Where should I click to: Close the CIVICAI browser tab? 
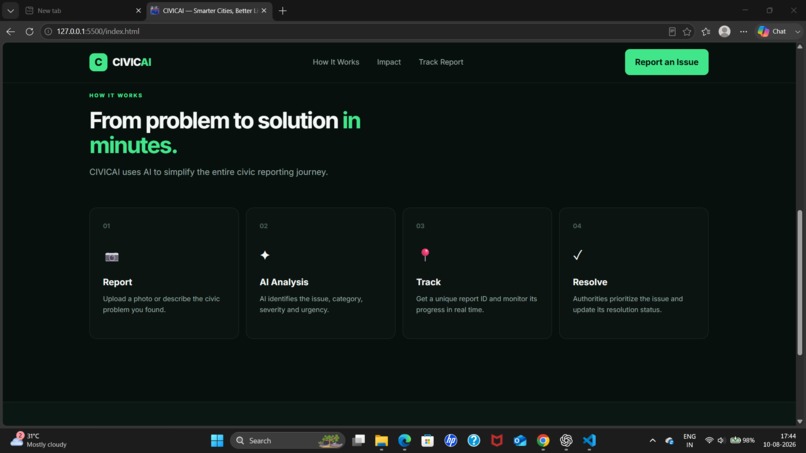[x=264, y=11]
